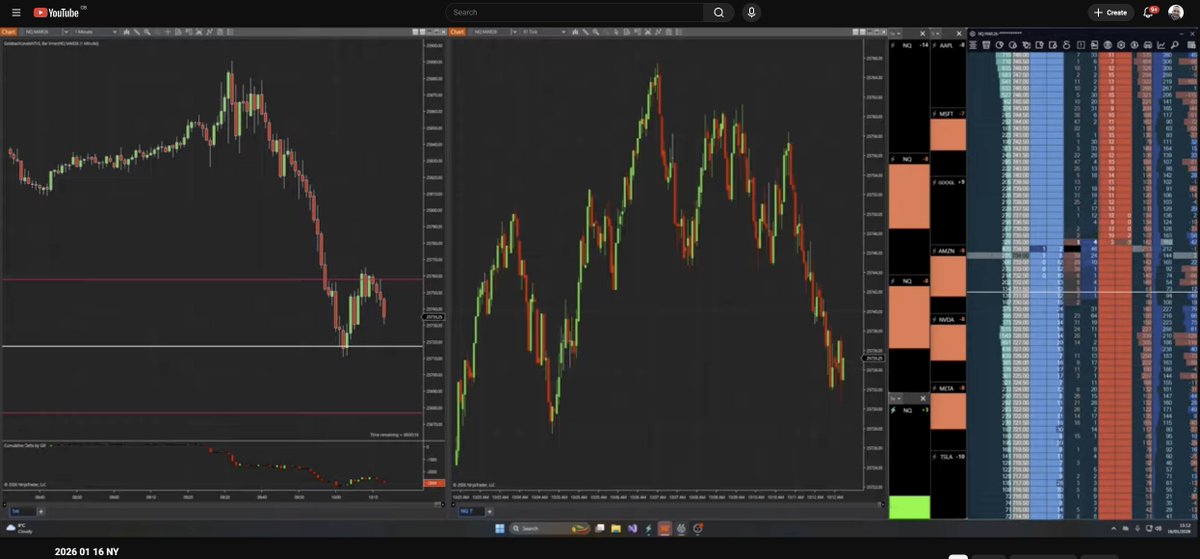This screenshot has height=559, width=1200.
Task: Show hidden system tray icons chevron
Action: [x=1113, y=528]
